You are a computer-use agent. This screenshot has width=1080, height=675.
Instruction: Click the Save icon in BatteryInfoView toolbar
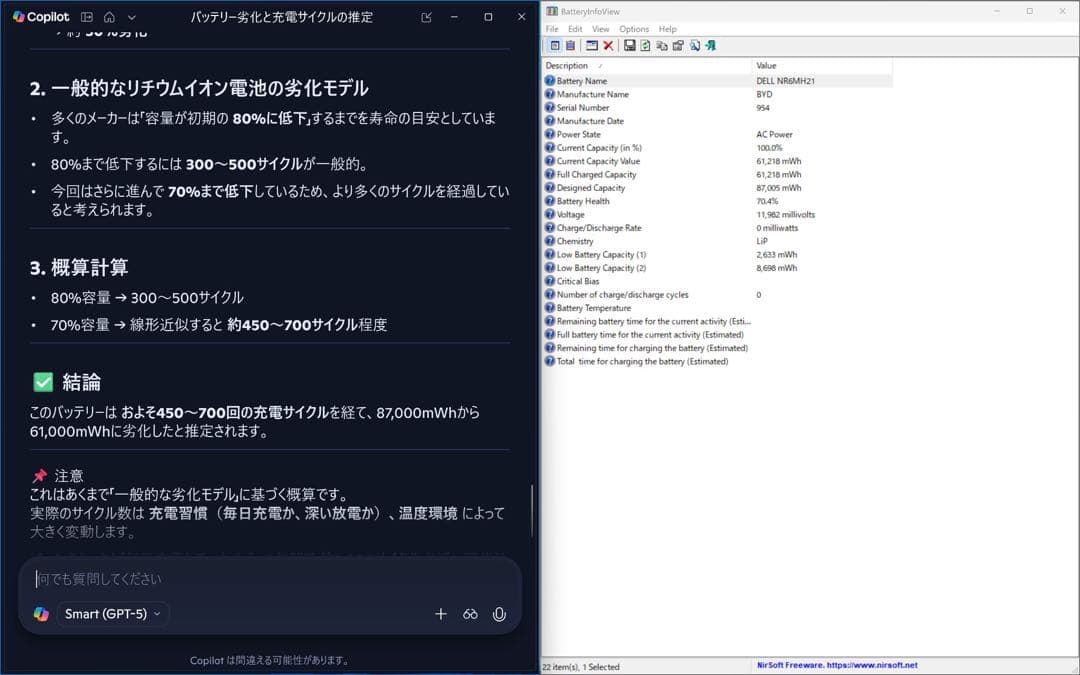(629, 46)
